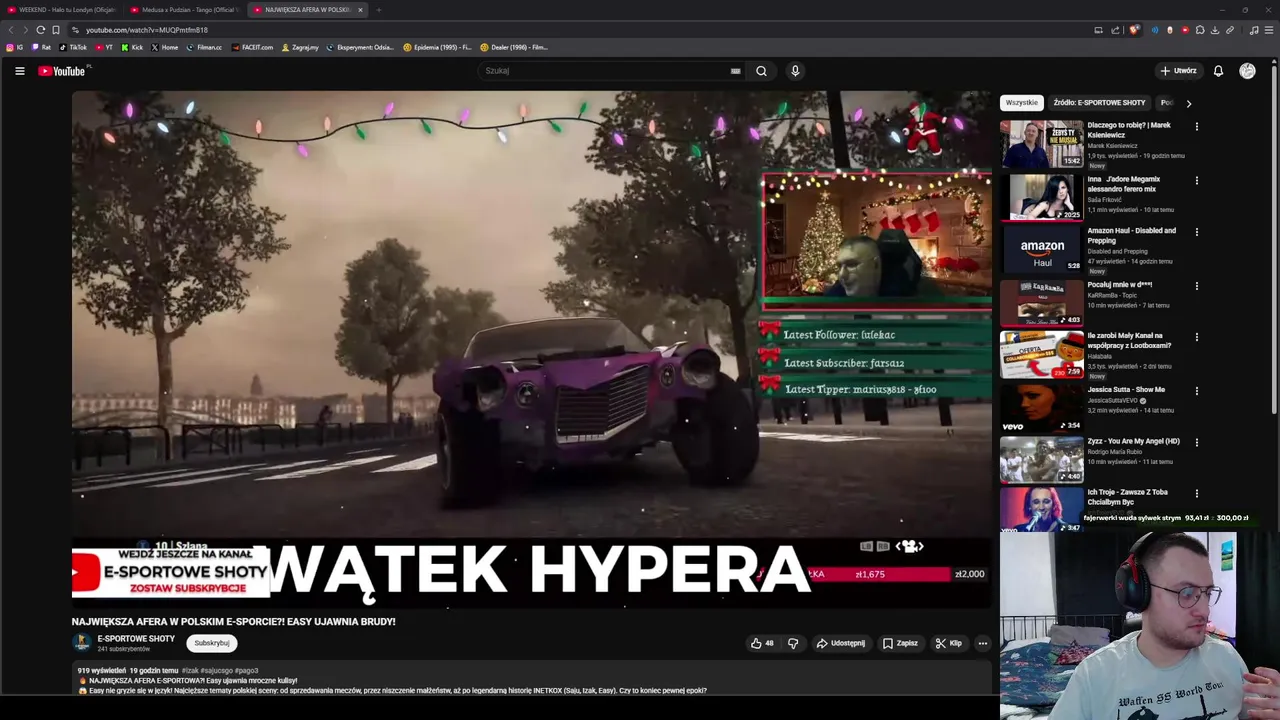The height and width of the screenshot is (720, 1280).
Task: Open the browser extensions puzzle icon
Action: point(1200,30)
